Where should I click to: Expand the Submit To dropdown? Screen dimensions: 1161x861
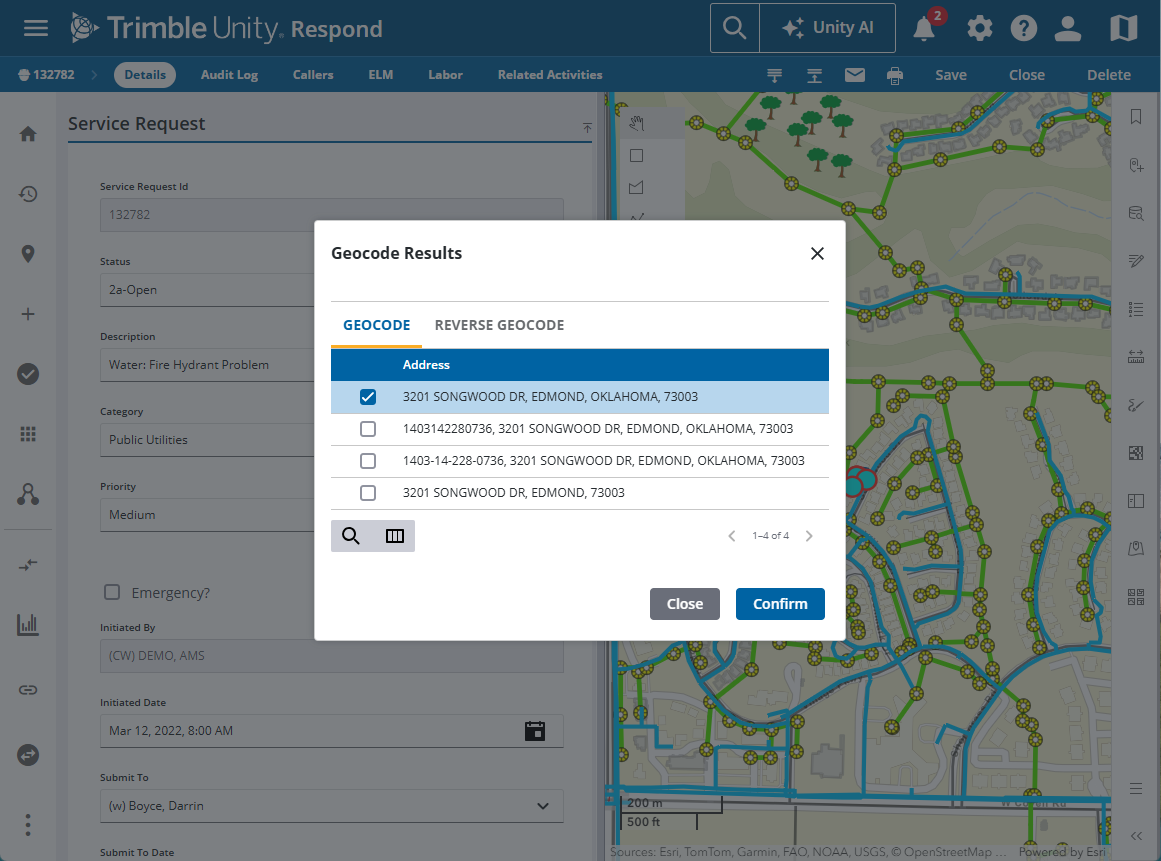coord(542,806)
